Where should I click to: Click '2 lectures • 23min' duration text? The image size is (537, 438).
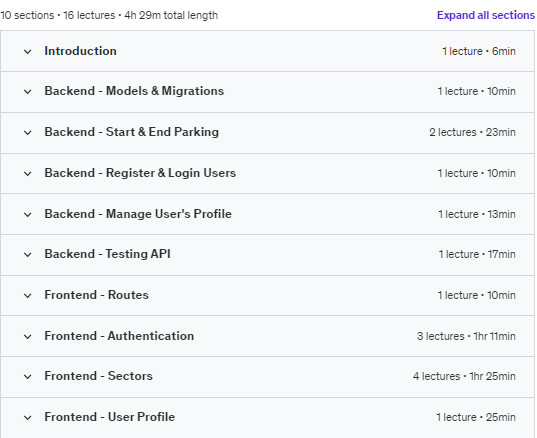[x=472, y=132]
